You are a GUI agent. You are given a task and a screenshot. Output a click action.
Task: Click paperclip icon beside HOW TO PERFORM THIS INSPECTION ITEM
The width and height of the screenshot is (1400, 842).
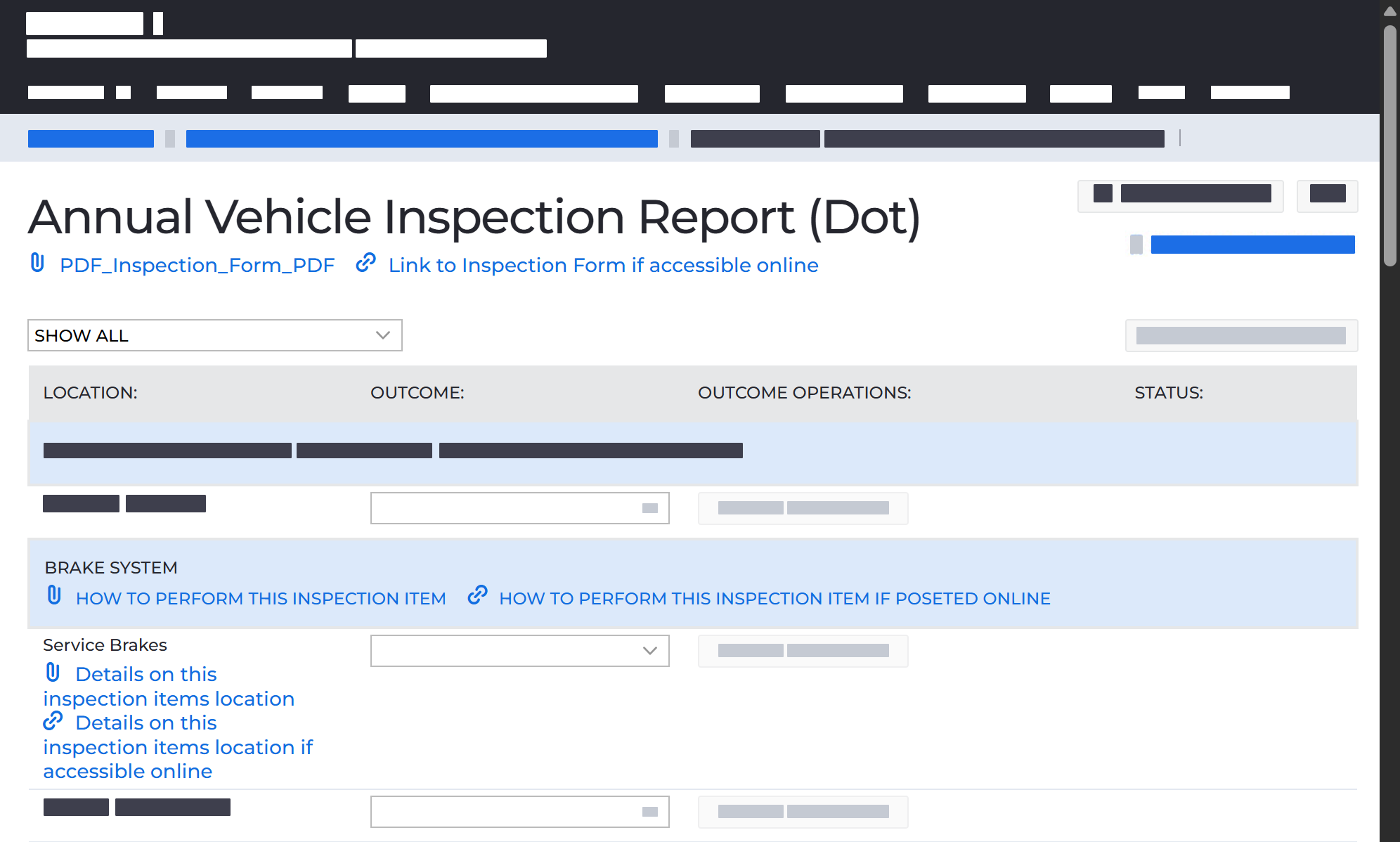point(54,595)
